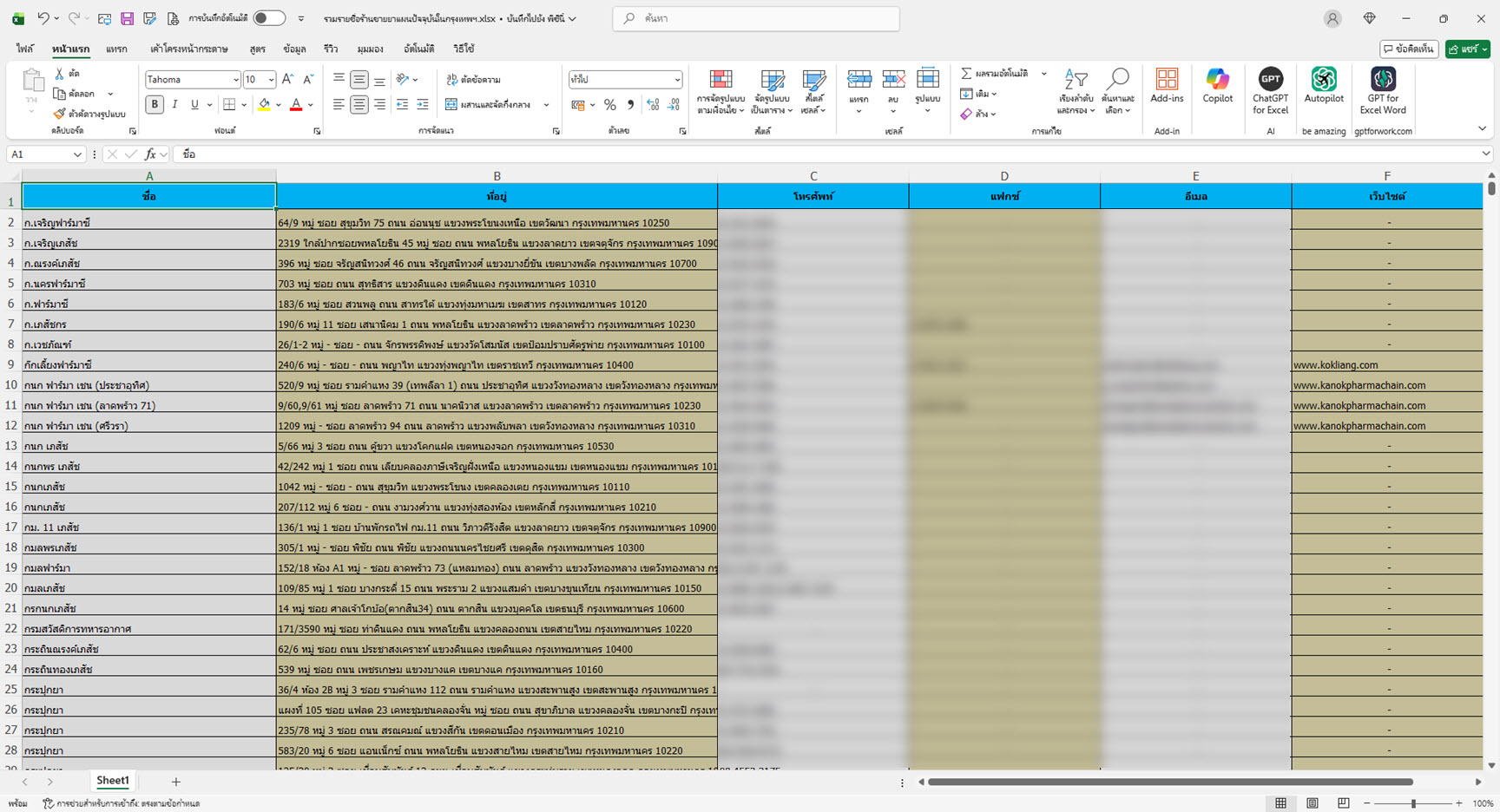Image resolution: width=1500 pixels, height=812 pixels.
Task: Expand the Tahoma font name dropdown
Action: 235,80
